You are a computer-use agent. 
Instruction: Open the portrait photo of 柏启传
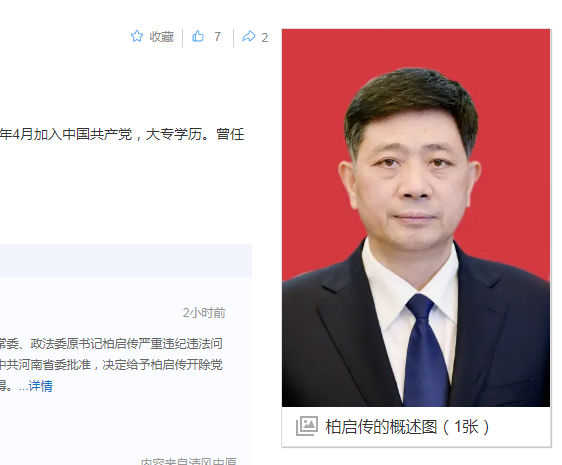[416, 218]
